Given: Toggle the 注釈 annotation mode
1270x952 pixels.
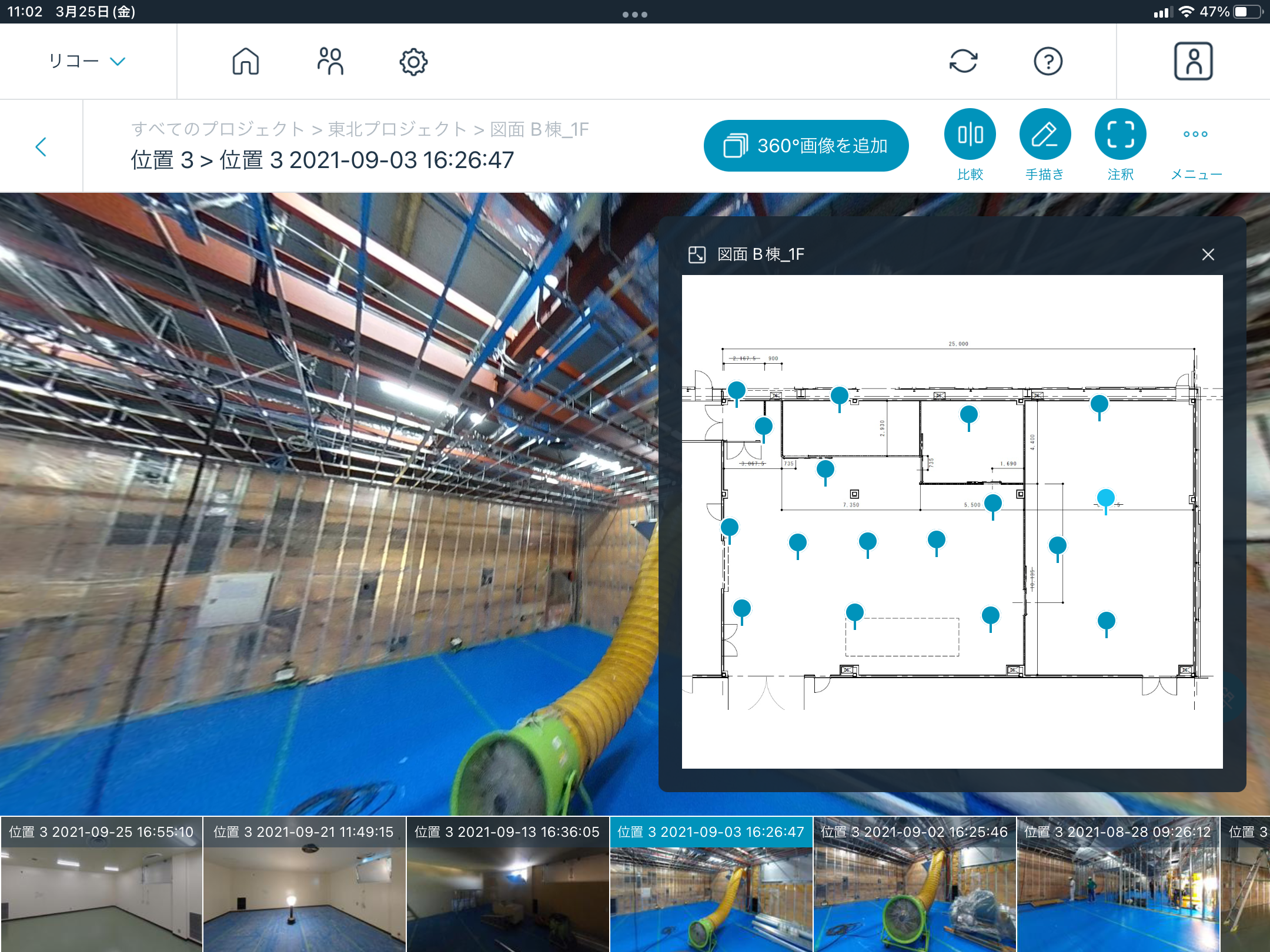Looking at the screenshot, I should pyautogui.click(x=1120, y=135).
